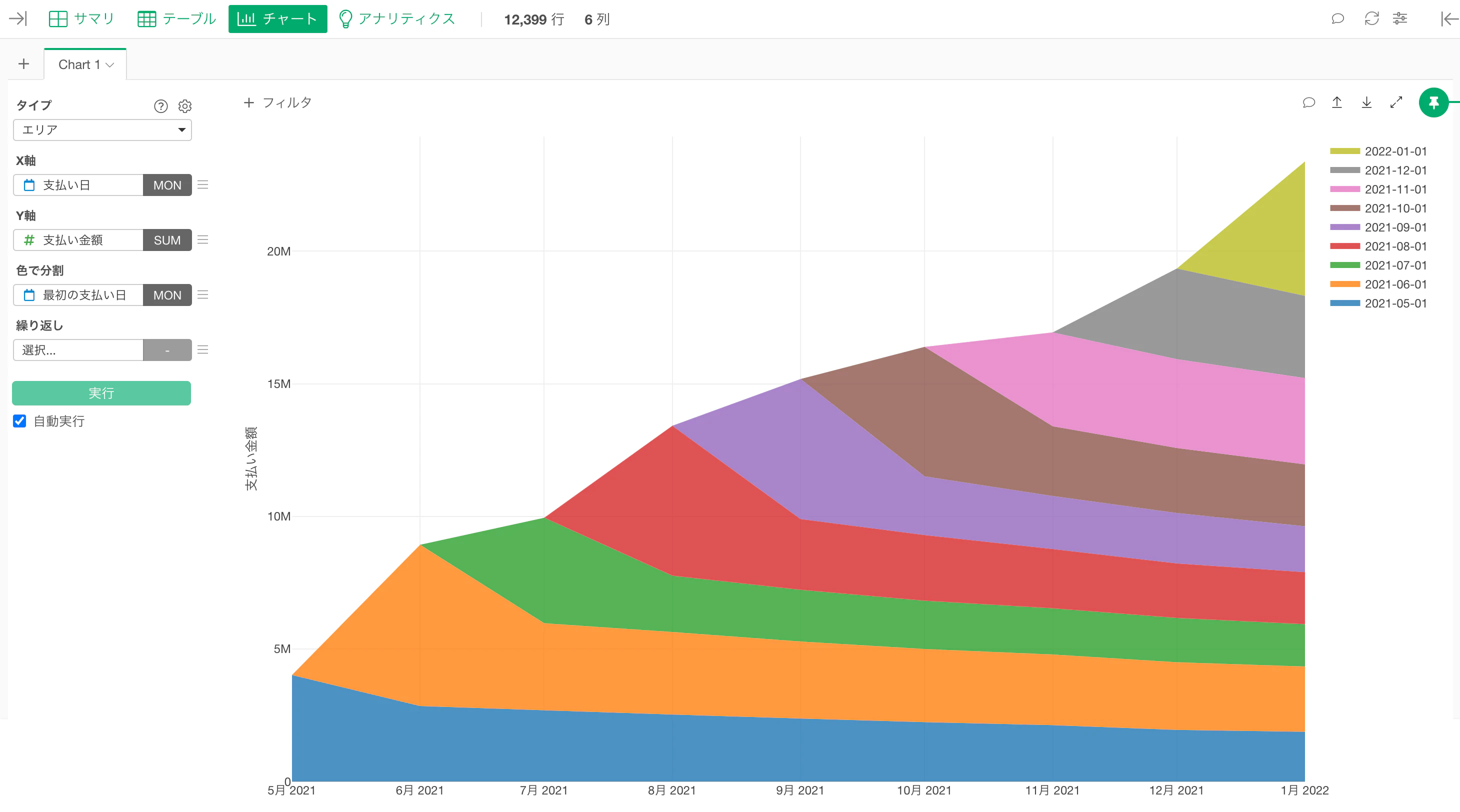Select 最初の支払い日 color column field

point(78,295)
